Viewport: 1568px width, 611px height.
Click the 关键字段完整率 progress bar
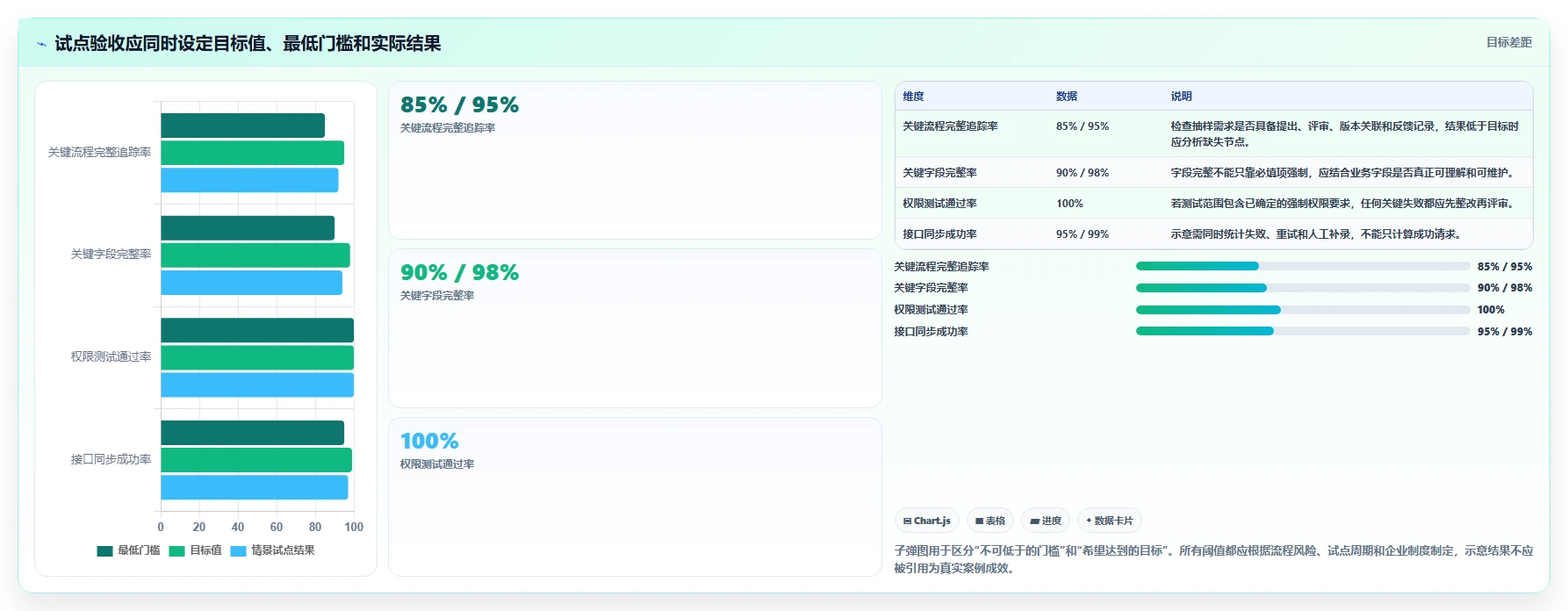tap(1303, 288)
